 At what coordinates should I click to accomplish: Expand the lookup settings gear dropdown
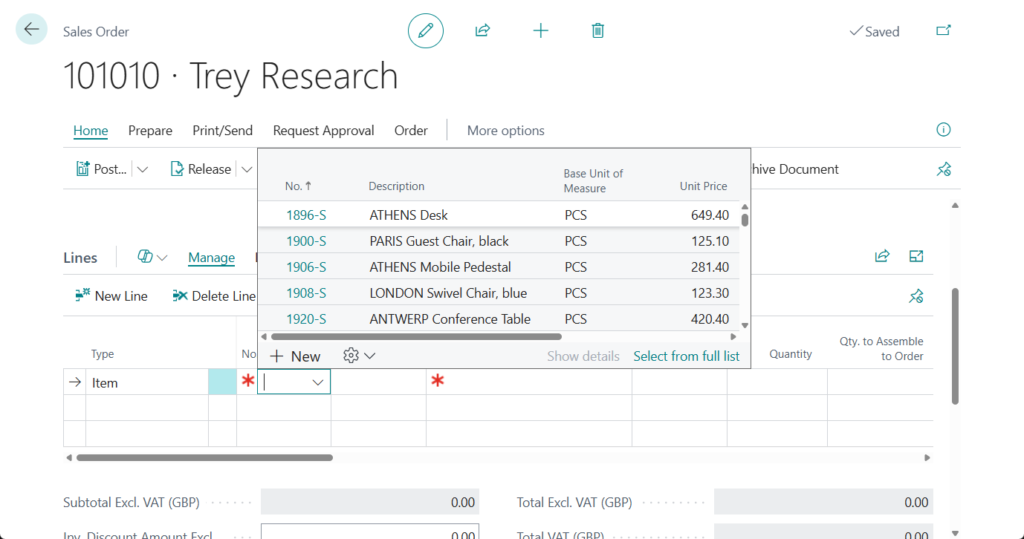(359, 356)
